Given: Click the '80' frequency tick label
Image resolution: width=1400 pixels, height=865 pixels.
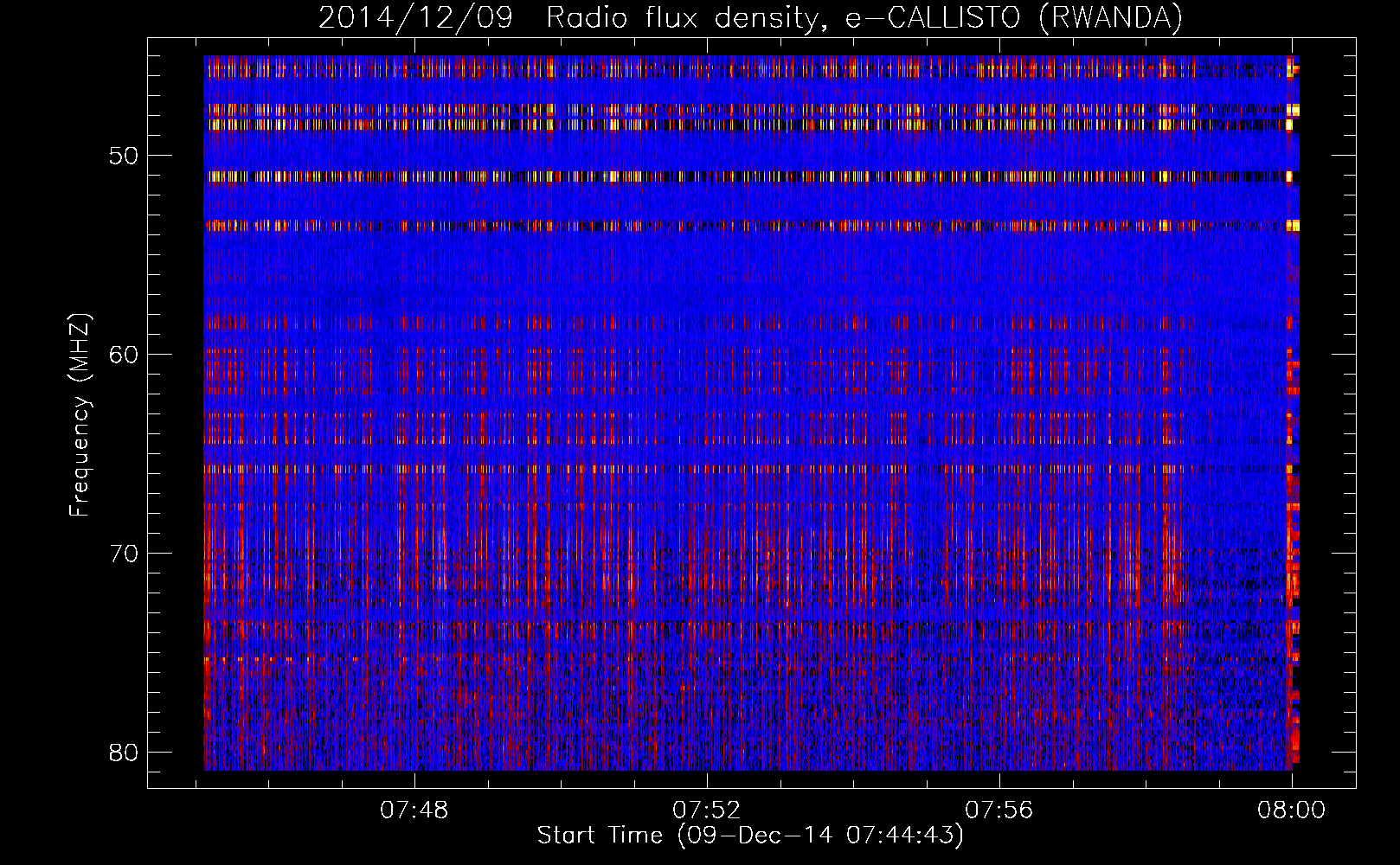Looking at the screenshot, I should click(125, 752).
